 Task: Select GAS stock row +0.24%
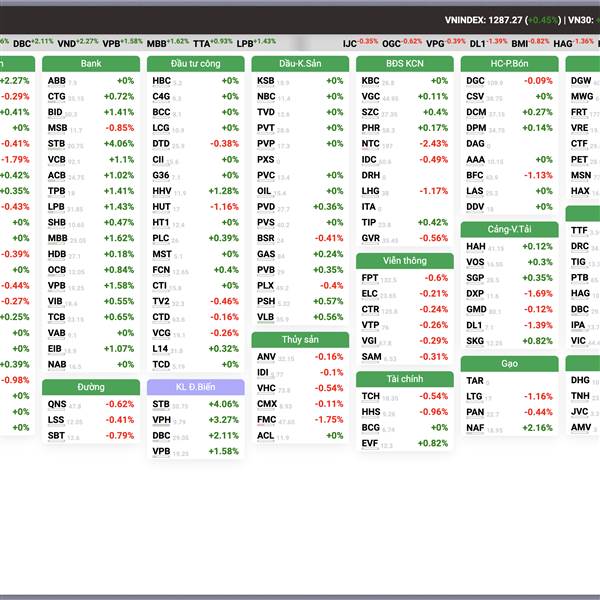click(x=300, y=254)
